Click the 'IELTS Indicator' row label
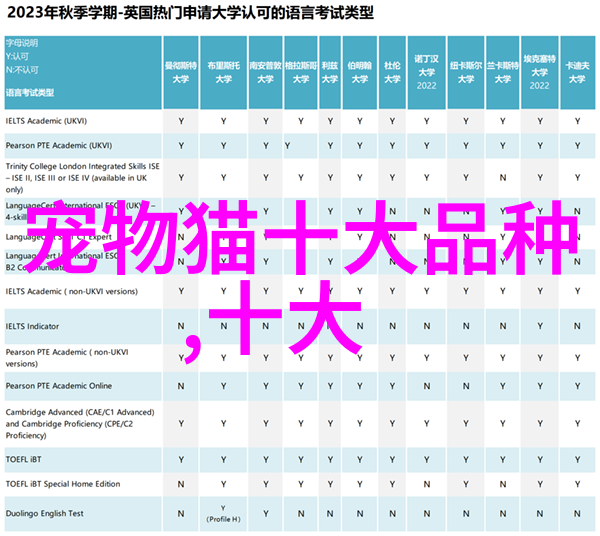Image resolution: width=600 pixels, height=536 pixels. point(33,326)
